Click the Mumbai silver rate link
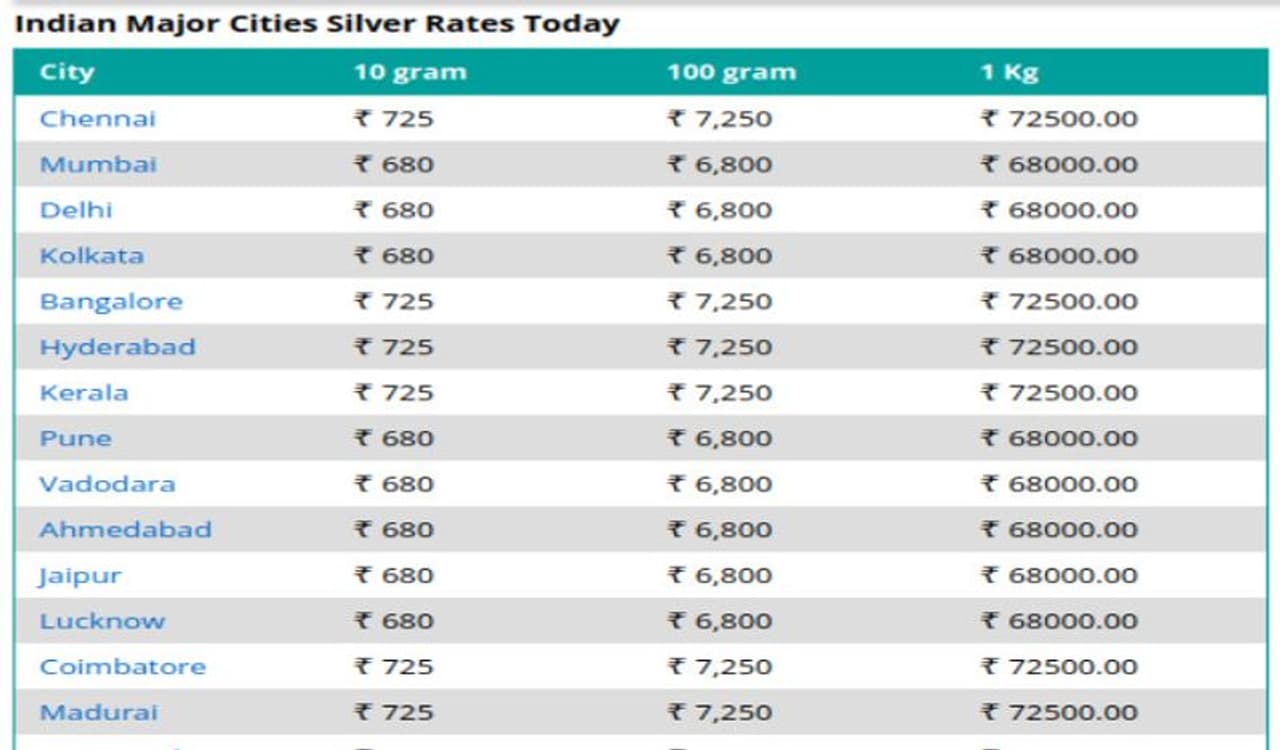Viewport: 1280px width, 750px height. click(98, 165)
